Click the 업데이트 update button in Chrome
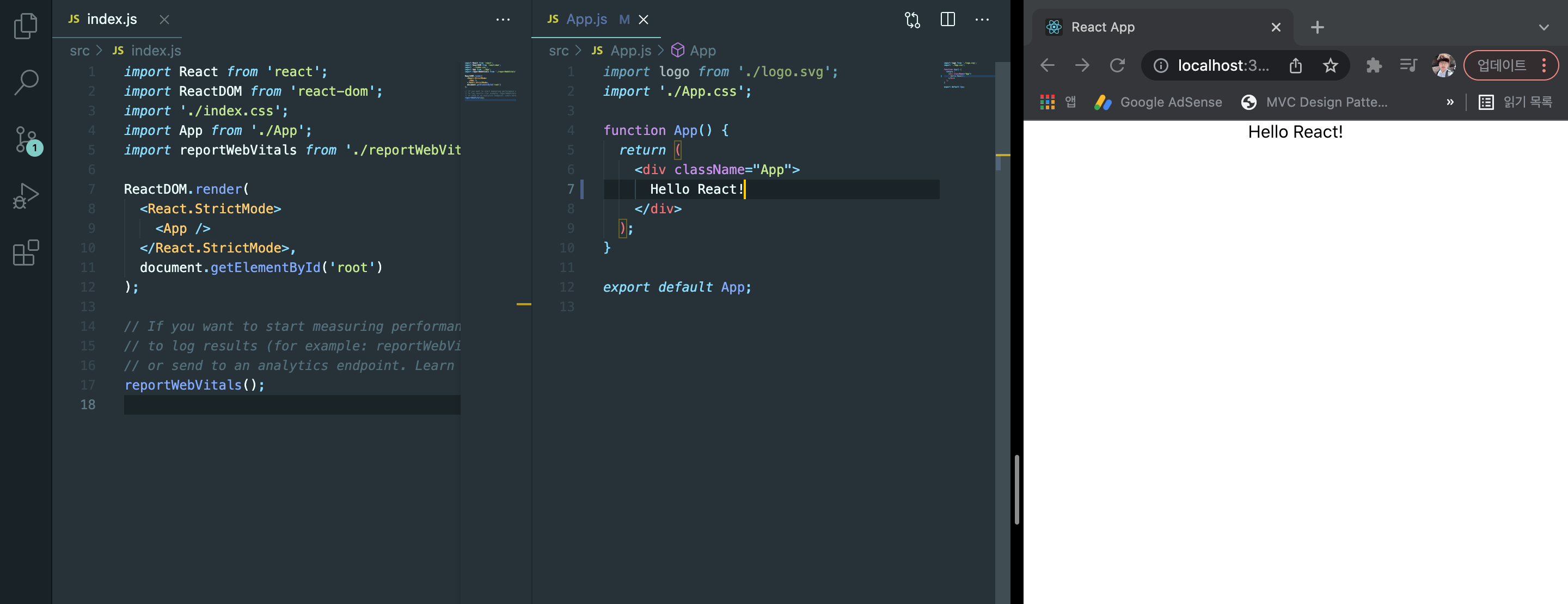Viewport: 1568px width, 604px height. pyautogui.click(x=1501, y=66)
